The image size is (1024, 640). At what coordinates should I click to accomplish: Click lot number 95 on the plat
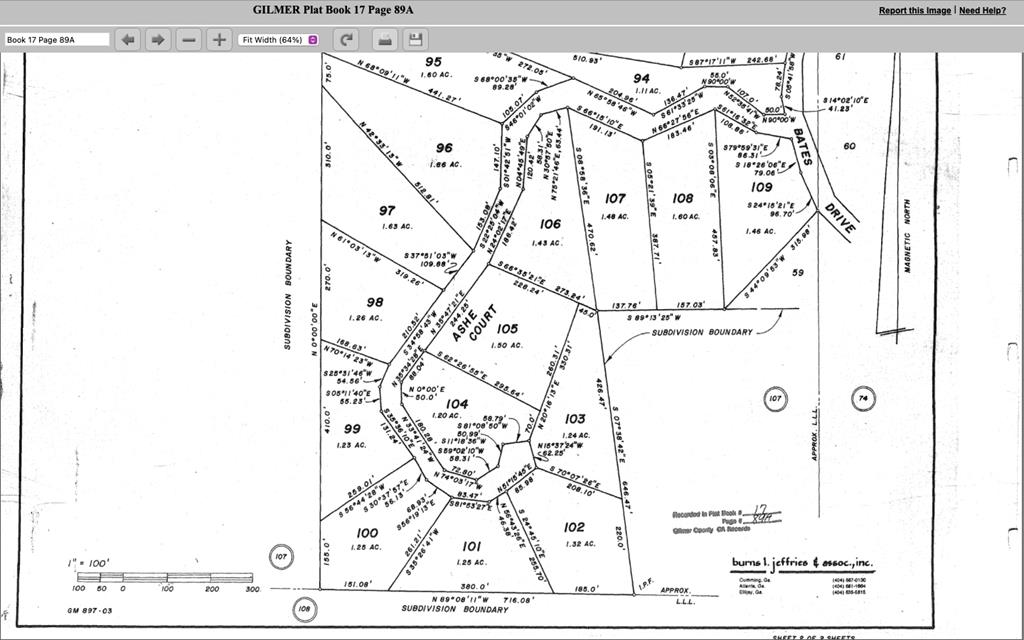(x=433, y=62)
